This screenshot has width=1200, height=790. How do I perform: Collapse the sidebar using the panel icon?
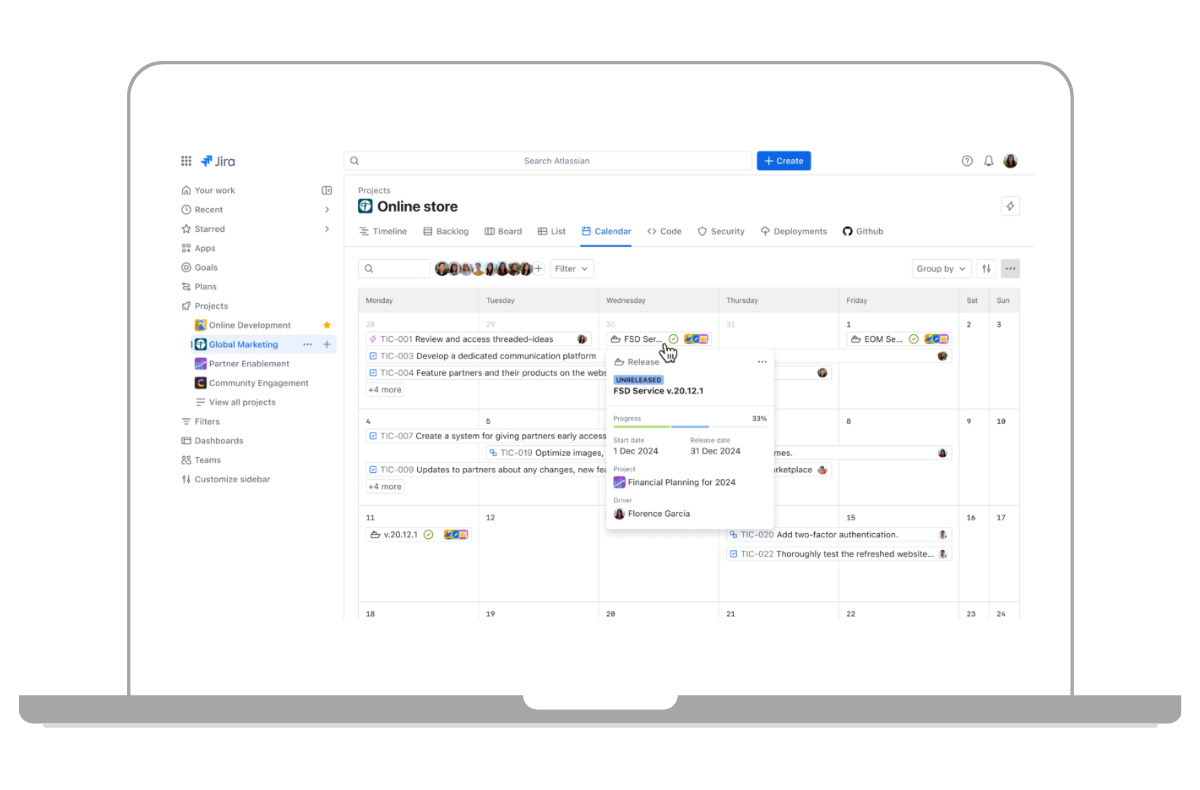click(x=327, y=190)
